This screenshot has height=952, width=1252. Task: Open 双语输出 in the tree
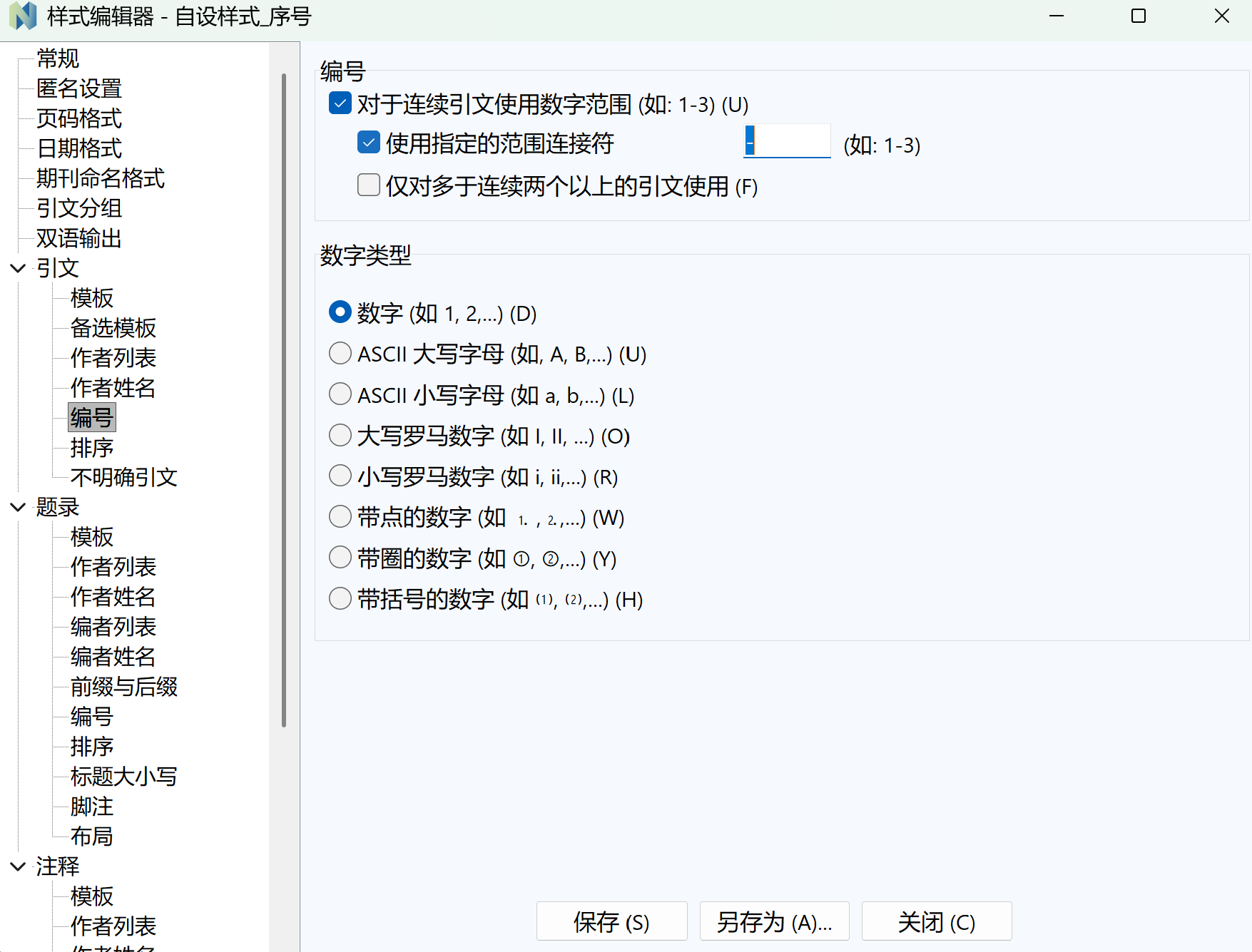pyautogui.click(x=79, y=238)
